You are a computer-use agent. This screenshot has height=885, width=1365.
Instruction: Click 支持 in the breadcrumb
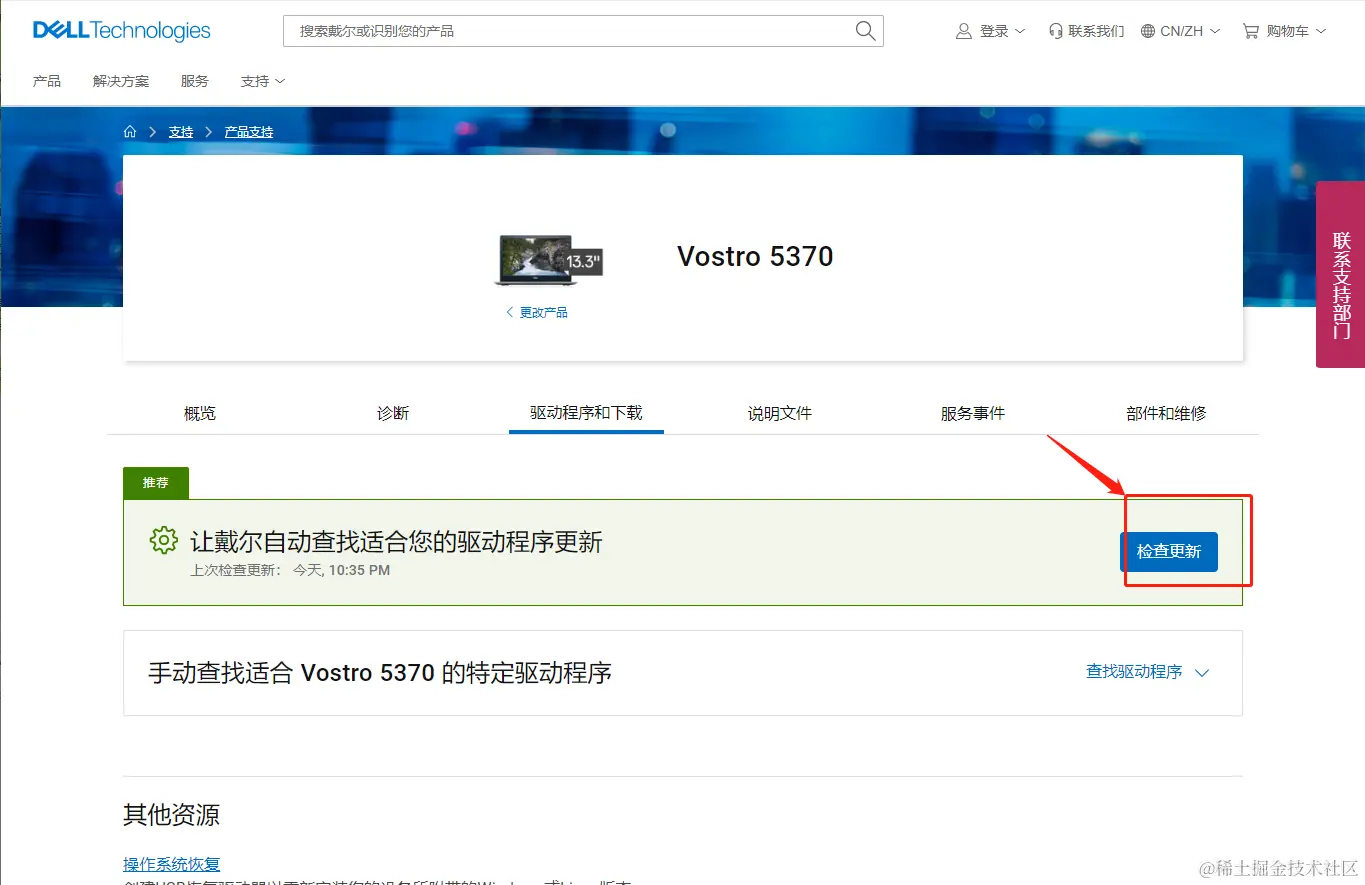tap(181, 132)
